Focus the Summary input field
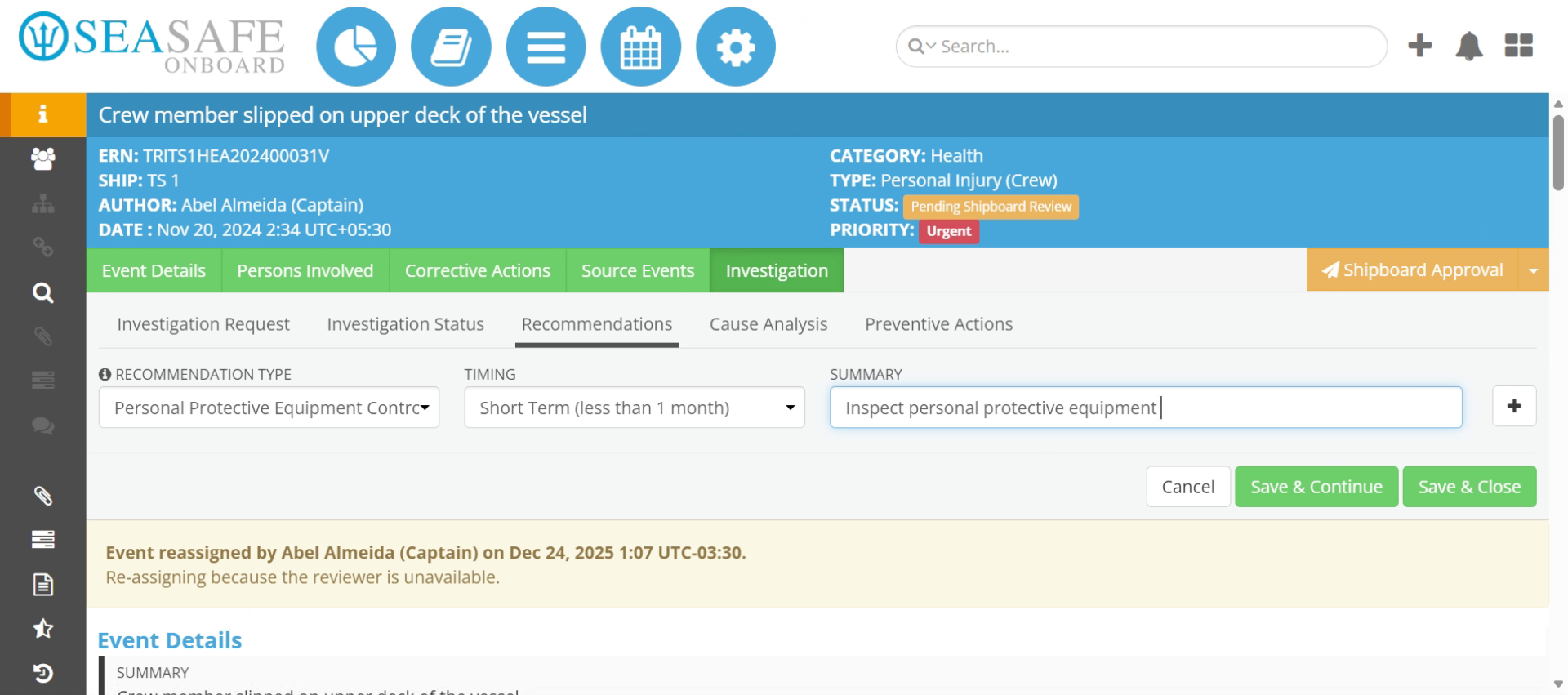This screenshot has height=695, width=1568. [1146, 408]
